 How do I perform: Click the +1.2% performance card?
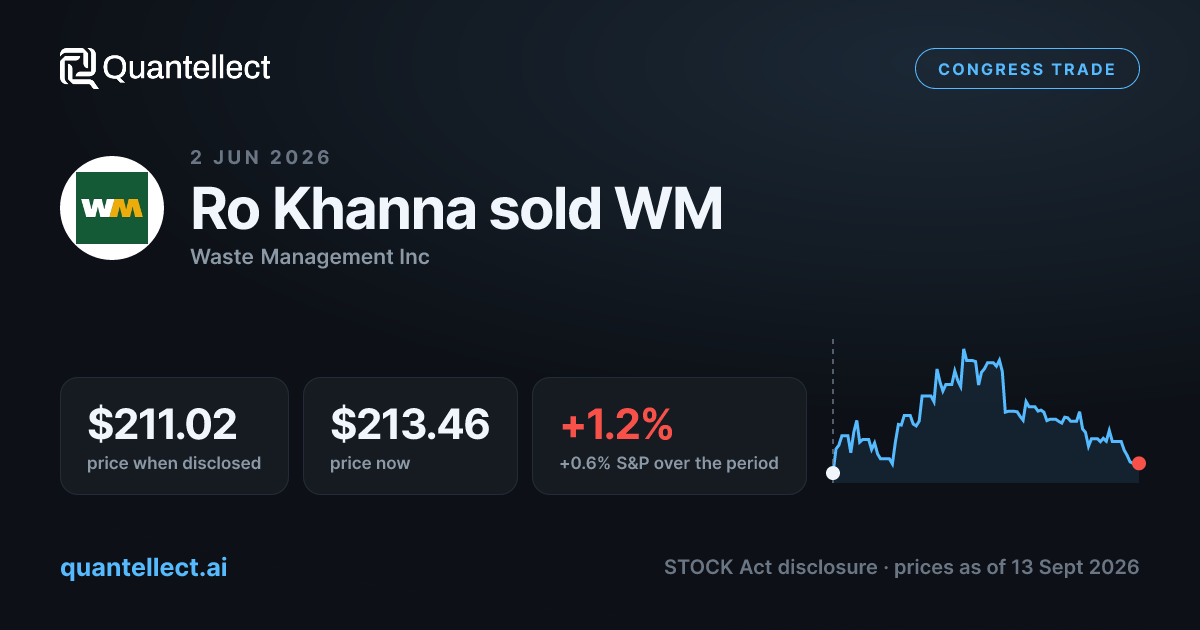[669, 436]
